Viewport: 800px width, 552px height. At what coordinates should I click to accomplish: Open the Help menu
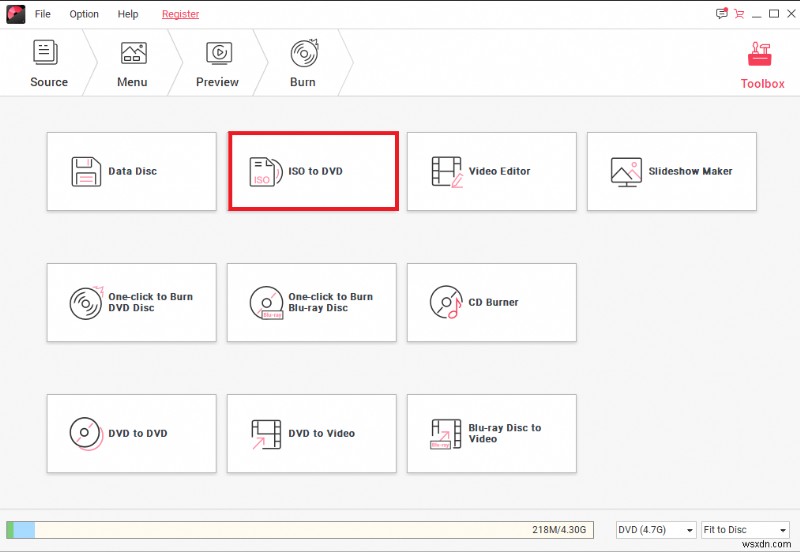(128, 14)
